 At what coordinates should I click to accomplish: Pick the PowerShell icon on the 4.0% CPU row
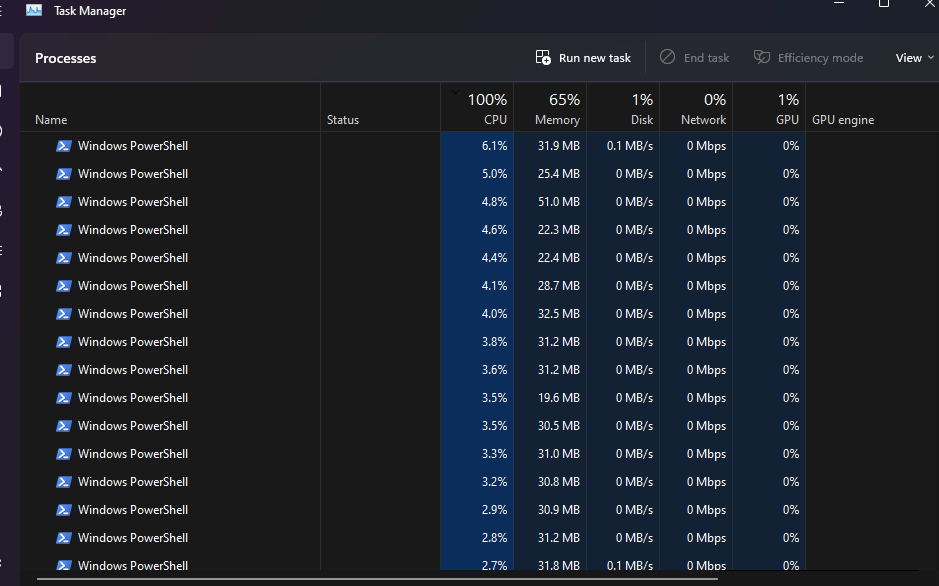pos(64,314)
